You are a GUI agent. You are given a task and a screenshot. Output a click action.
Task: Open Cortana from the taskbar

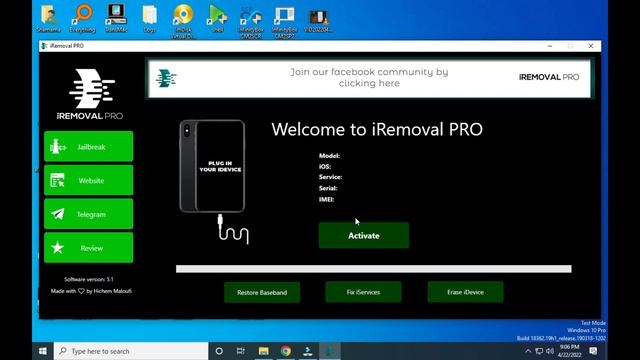point(219,351)
